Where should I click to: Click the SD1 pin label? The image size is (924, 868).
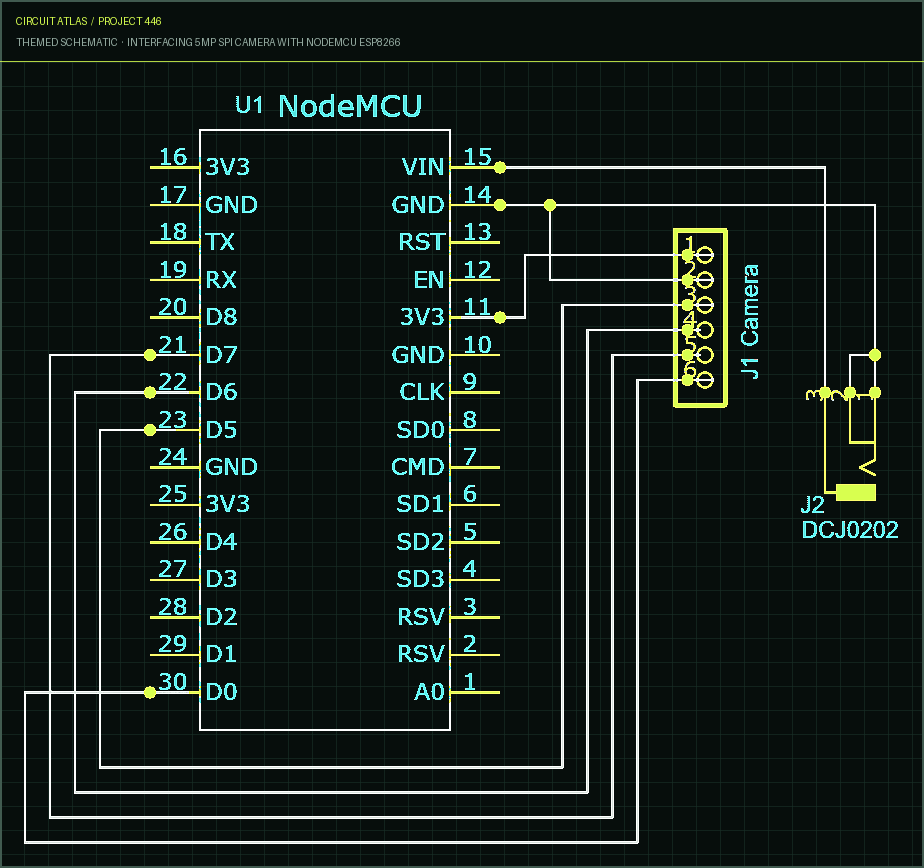[420, 504]
